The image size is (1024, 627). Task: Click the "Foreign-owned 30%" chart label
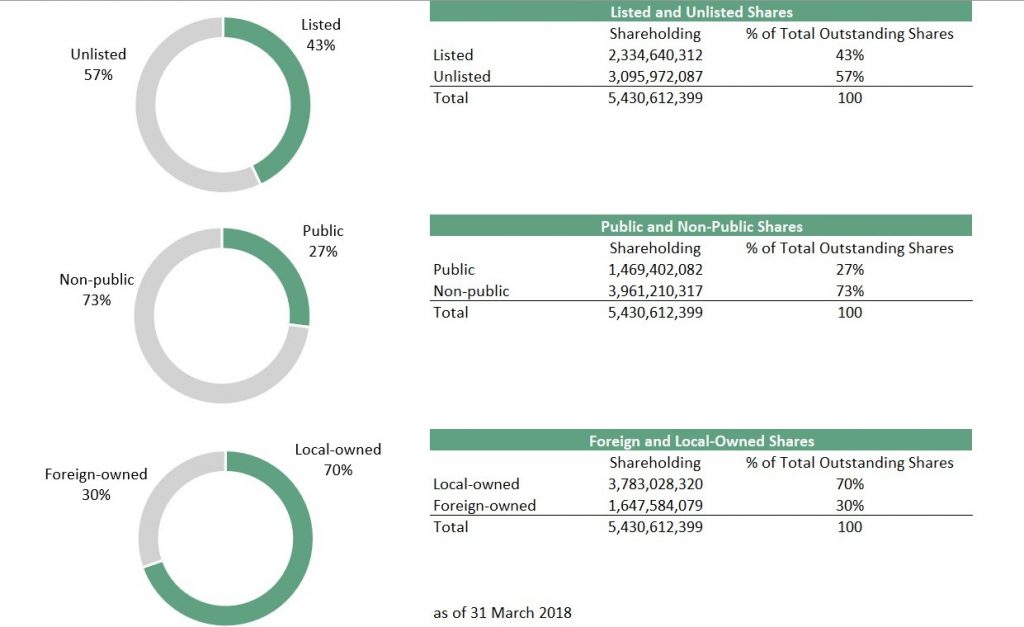tap(96, 484)
